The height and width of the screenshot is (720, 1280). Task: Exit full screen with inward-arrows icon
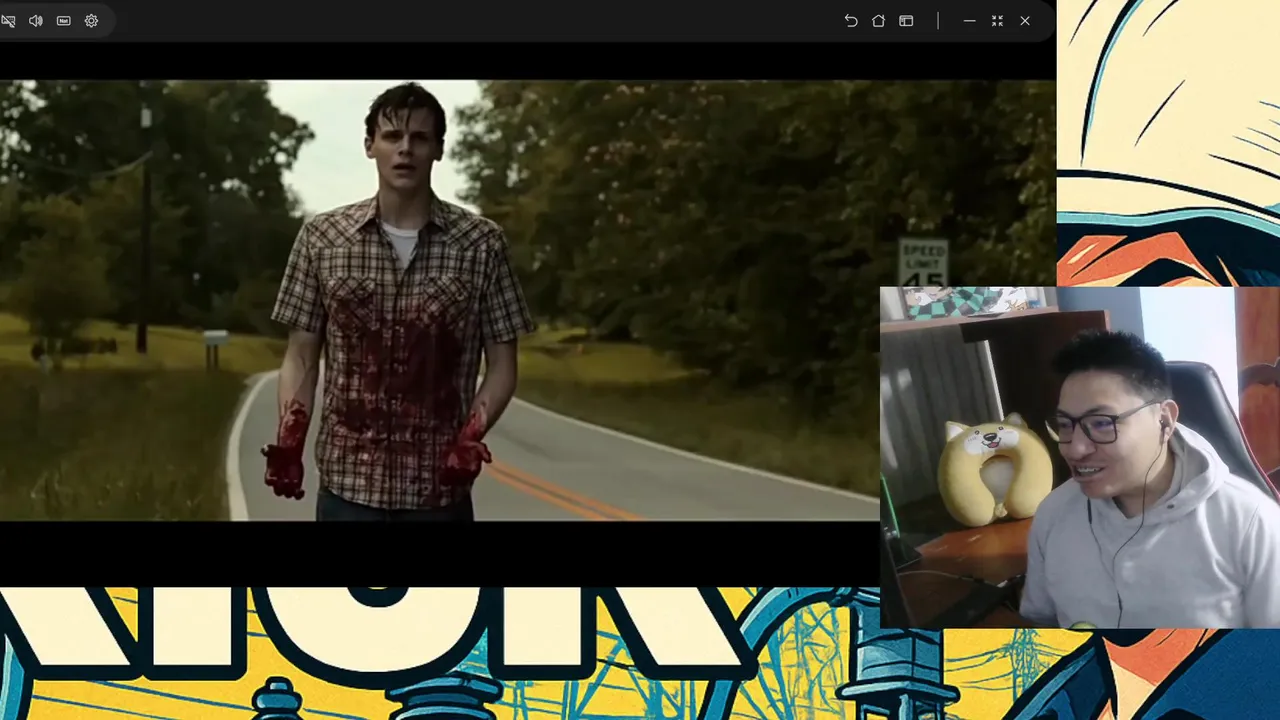click(997, 21)
